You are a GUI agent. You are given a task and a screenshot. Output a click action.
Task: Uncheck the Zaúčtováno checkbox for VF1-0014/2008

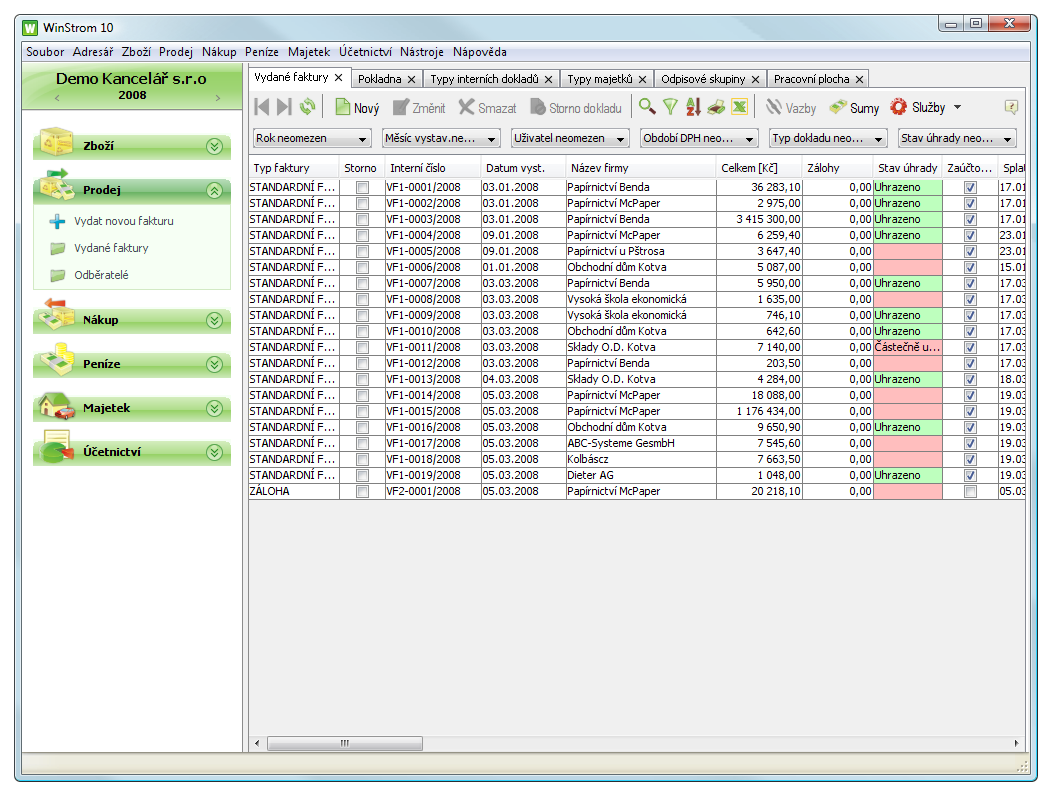pyautogui.click(x=970, y=395)
